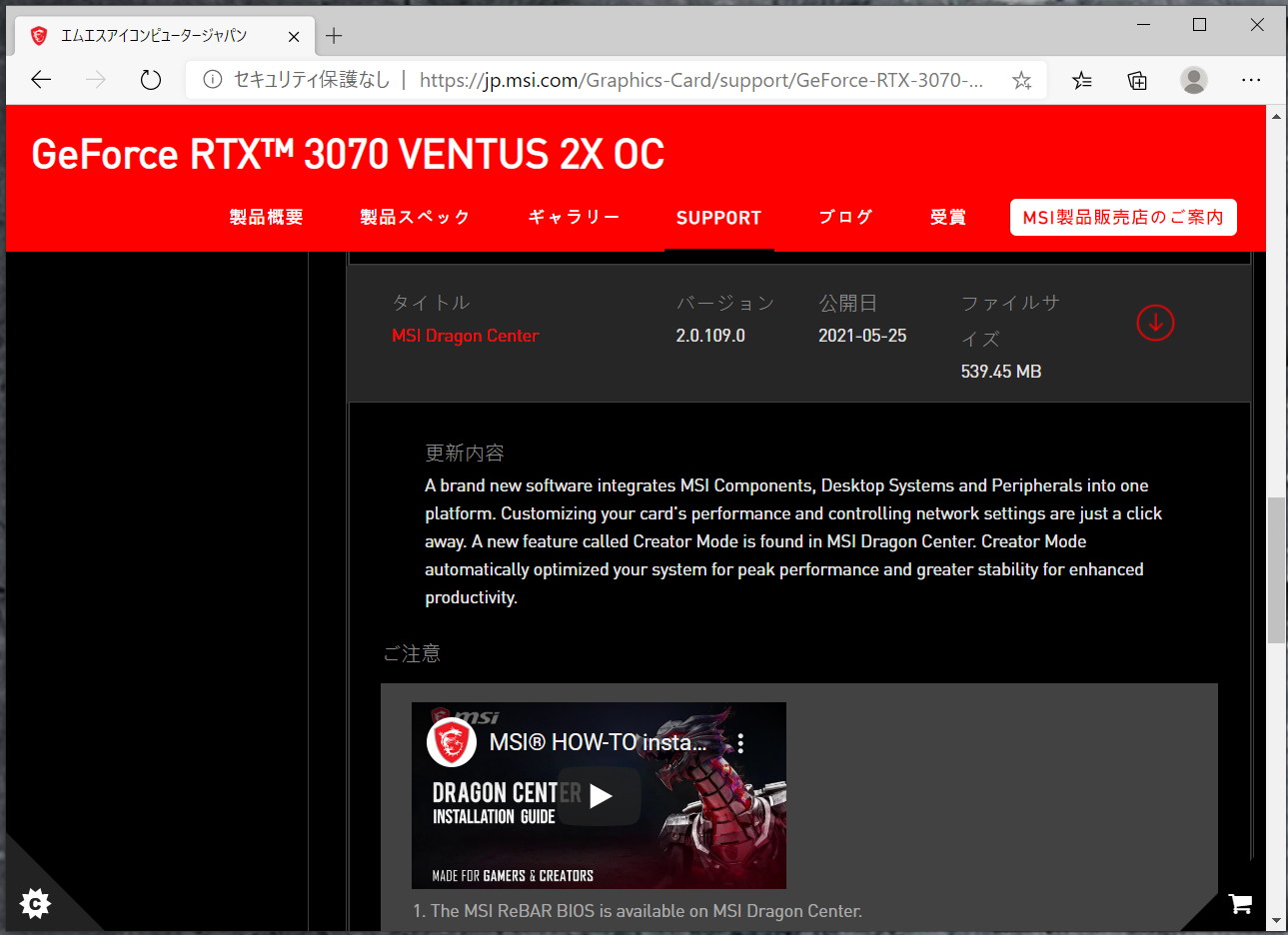Click the address bar URL
The image size is (1288, 935).
click(x=701, y=80)
